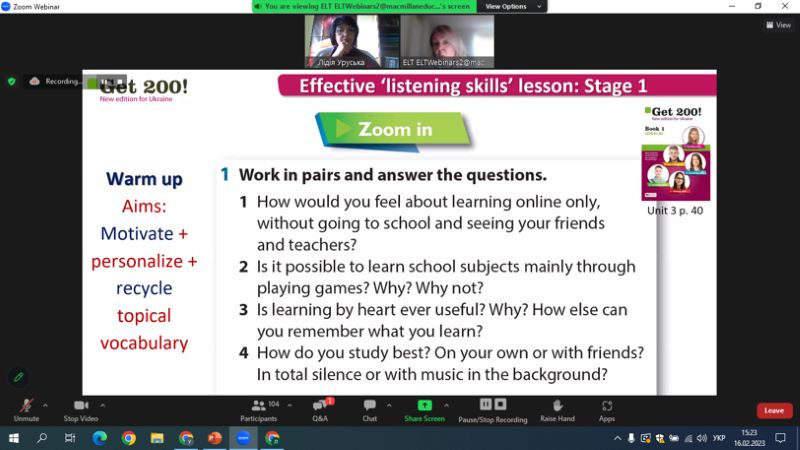The image size is (800, 450).
Task: Switch УКР keyboard language
Action: tap(719, 438)
